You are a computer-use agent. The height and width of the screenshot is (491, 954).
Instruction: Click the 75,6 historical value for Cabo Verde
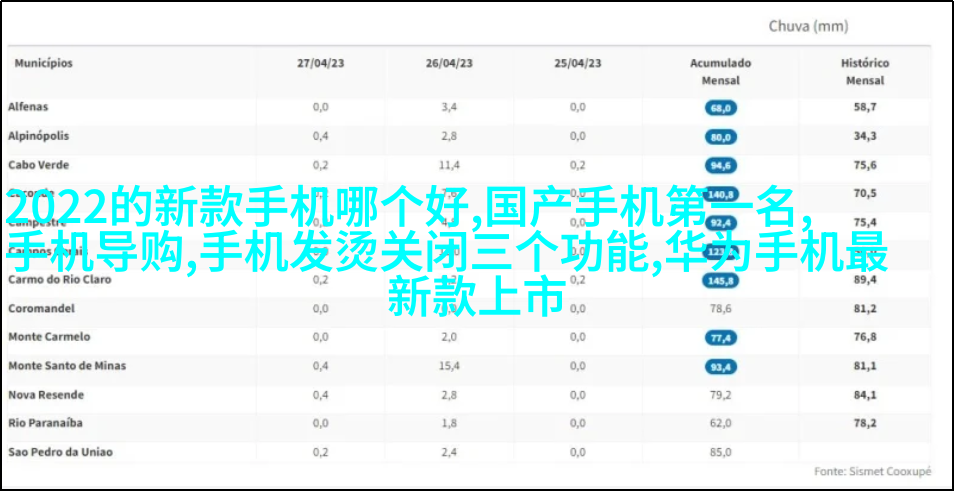[865, 165]
